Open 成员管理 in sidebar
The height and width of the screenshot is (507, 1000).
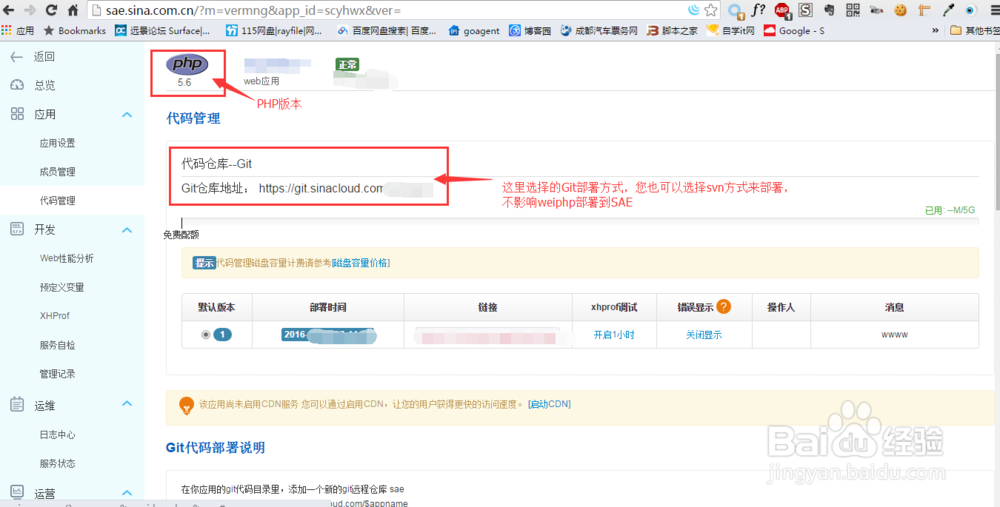pyautogui.click(x=57, y=172)
